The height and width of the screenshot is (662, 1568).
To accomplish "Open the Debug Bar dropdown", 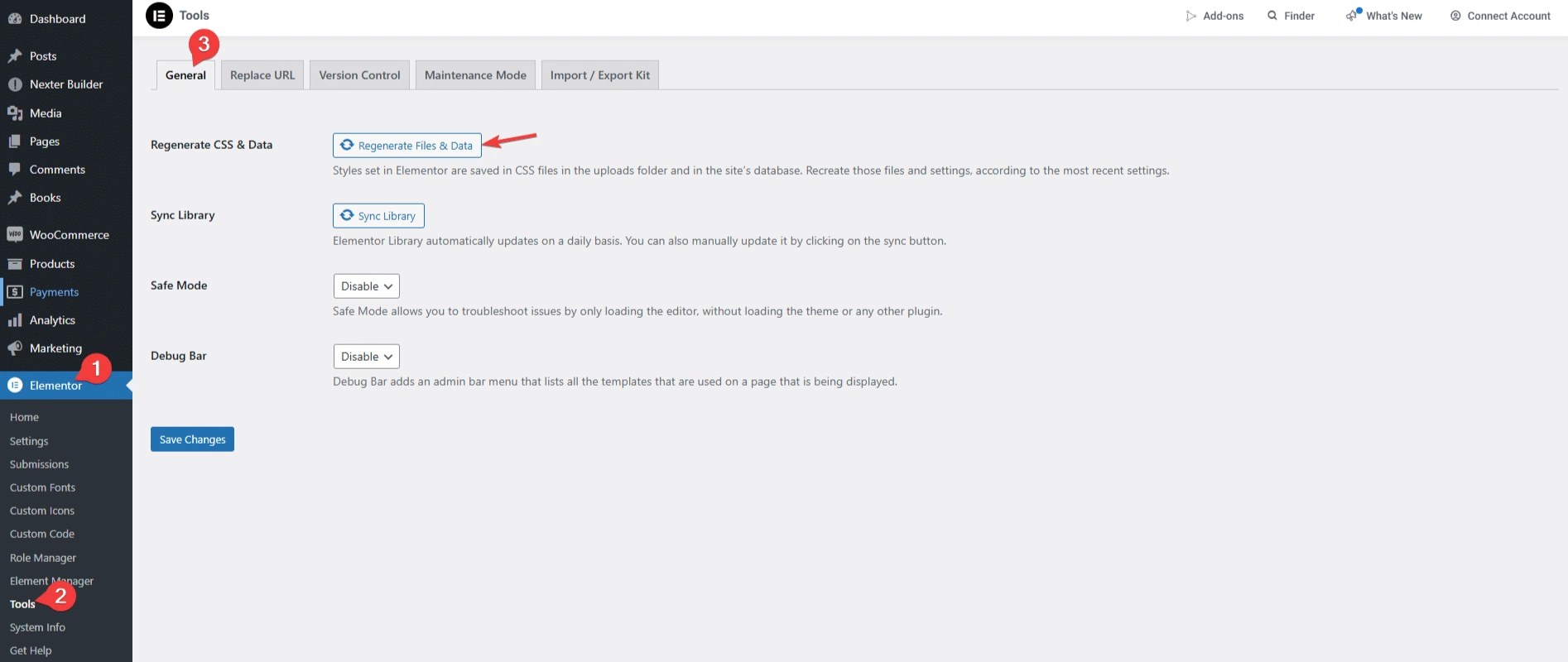I will (x=367, y=357).
